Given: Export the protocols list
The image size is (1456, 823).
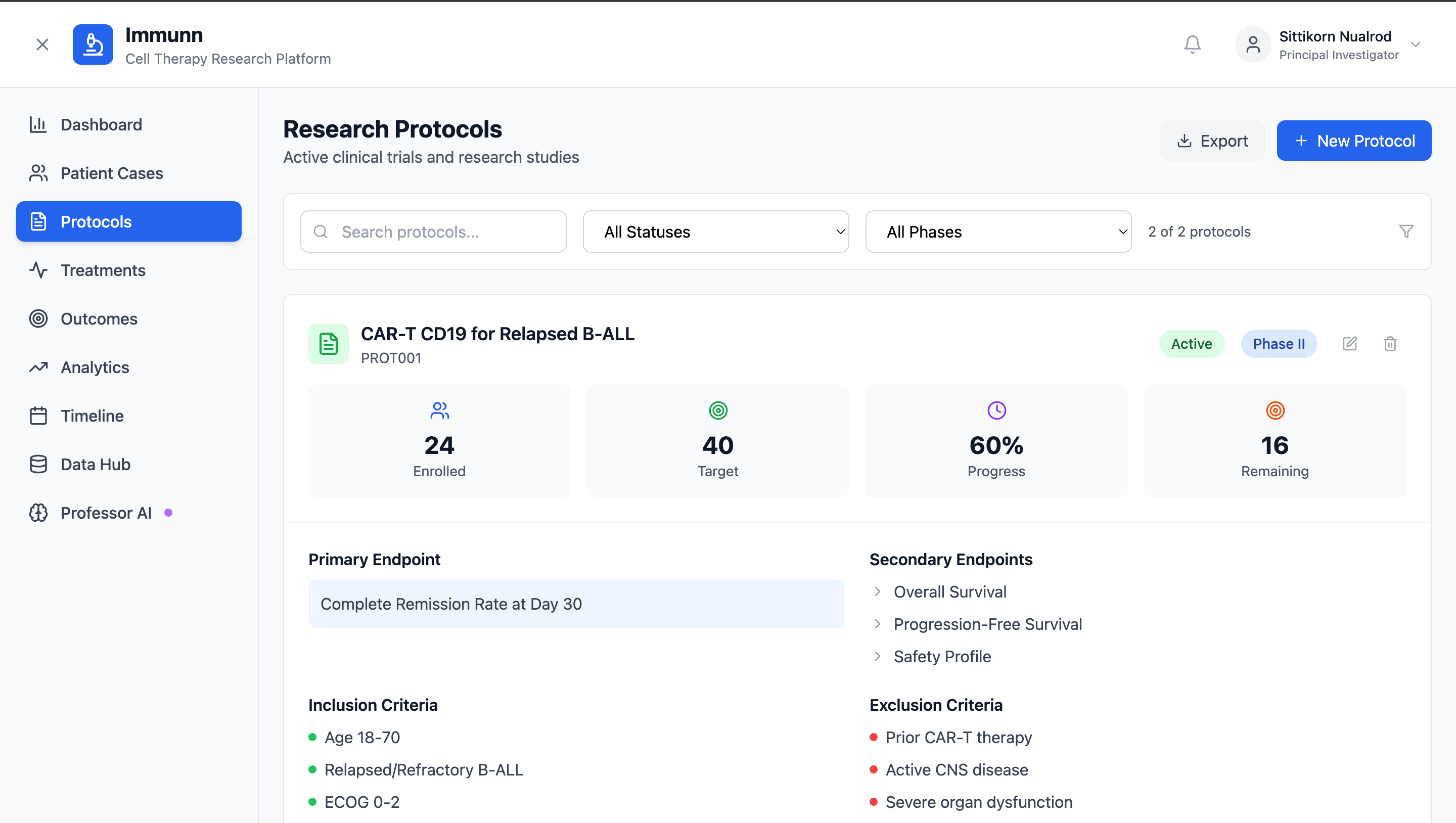Looking at the screenshot, I should coord(1212,141).
